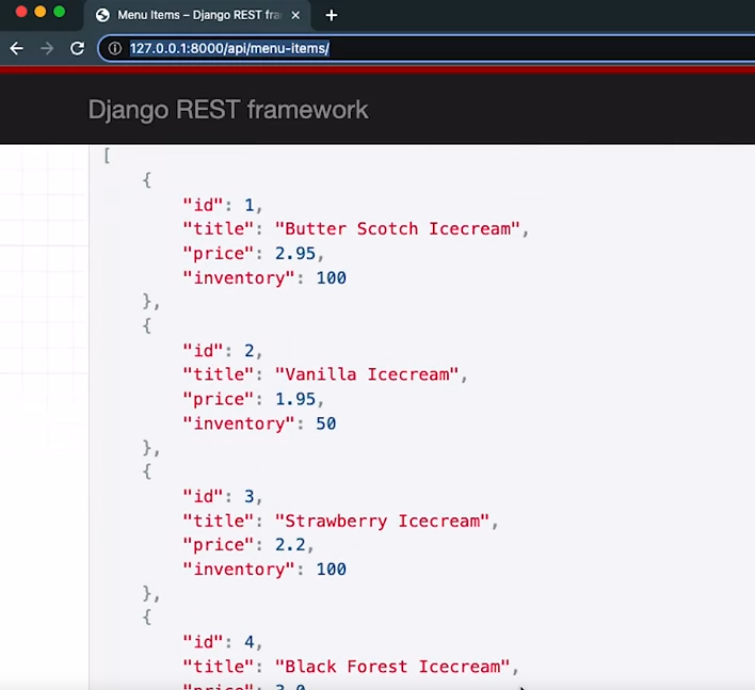Minimize window with the yellow button
Viewport: 755px width, 690px height.
coord(40,12)
